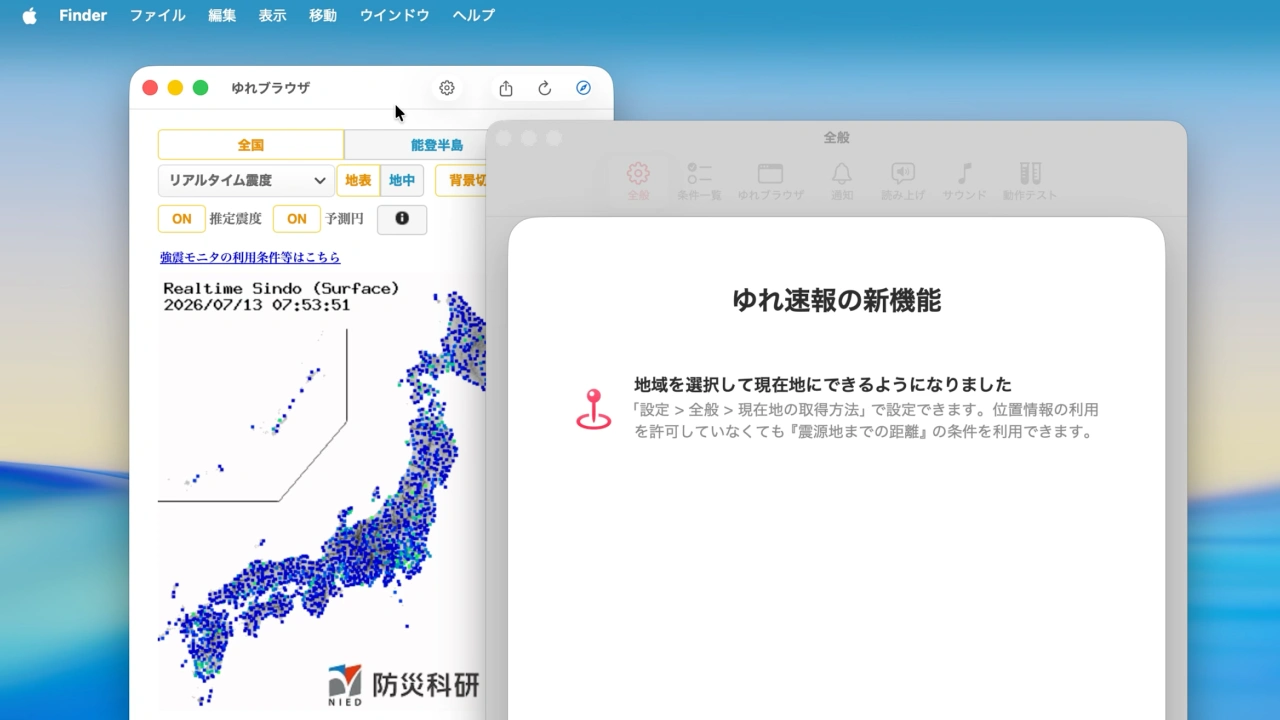Open the 移動 menu
This screenshot has height=720, width=1280.
coord(323,15)
